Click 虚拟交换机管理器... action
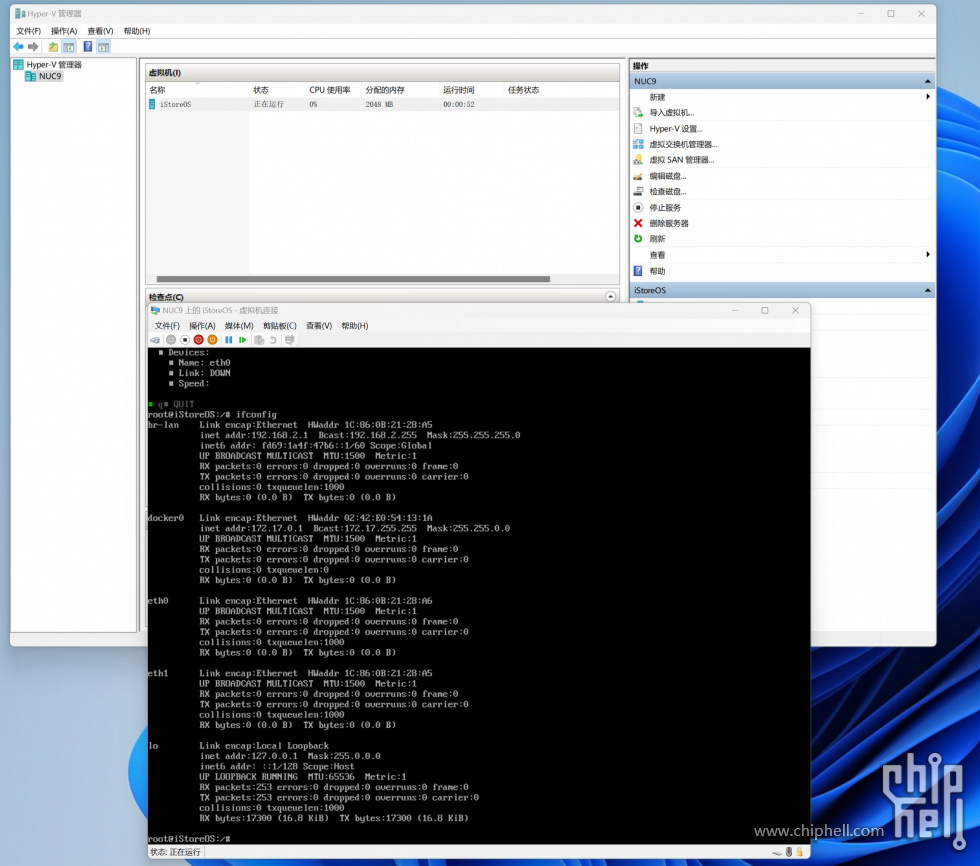The width and height of the screenshot is (980, 866). click(x=683, y=144)
